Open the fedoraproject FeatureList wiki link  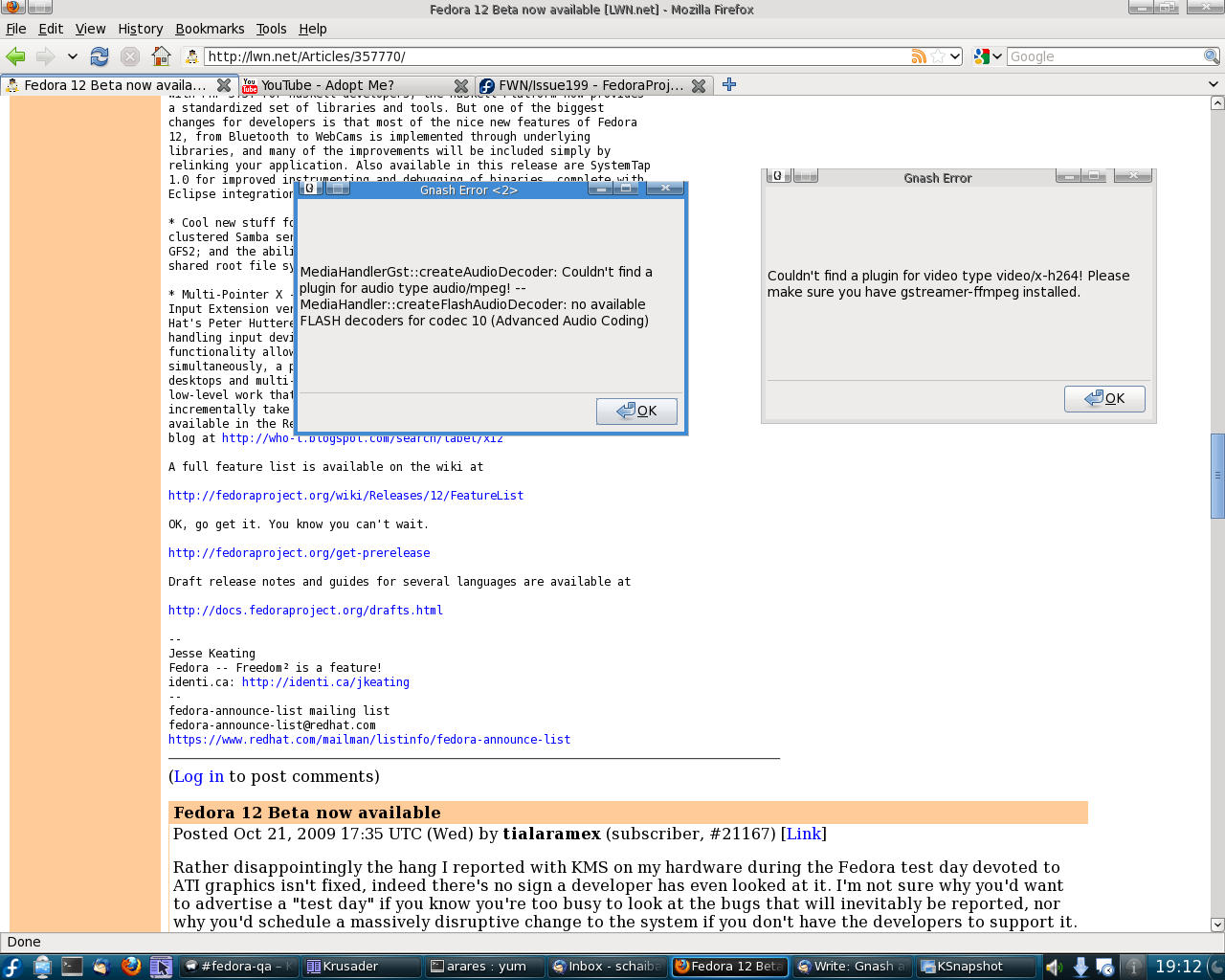[345, 496]
